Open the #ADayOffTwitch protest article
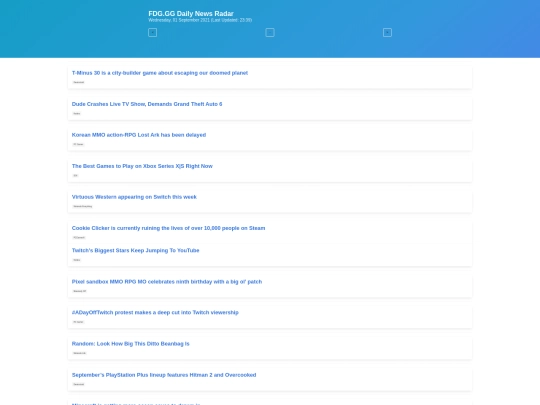The width and height of the screenshot is (540, 405). (x=155, y=312)
